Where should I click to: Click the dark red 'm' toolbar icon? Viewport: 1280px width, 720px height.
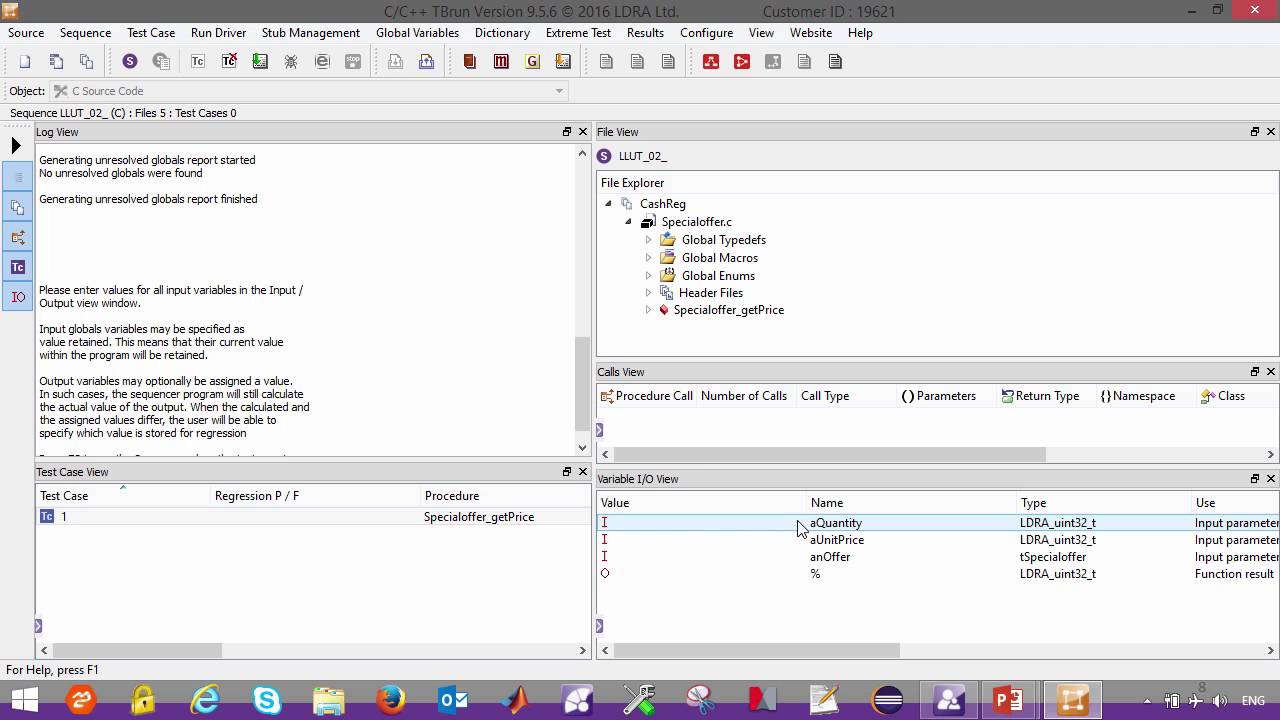click(x=501, y=62)
